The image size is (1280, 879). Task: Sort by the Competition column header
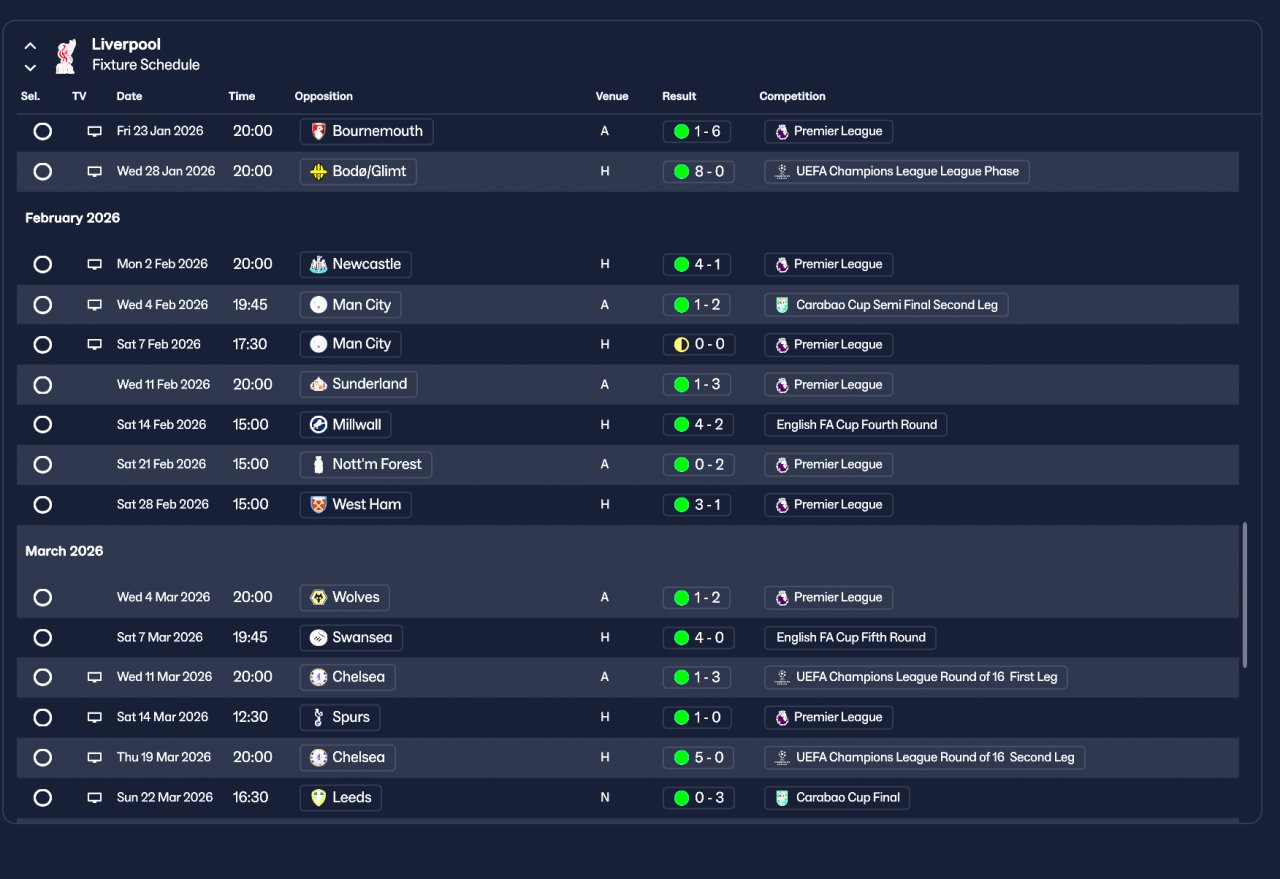click(x=792, y=97)
